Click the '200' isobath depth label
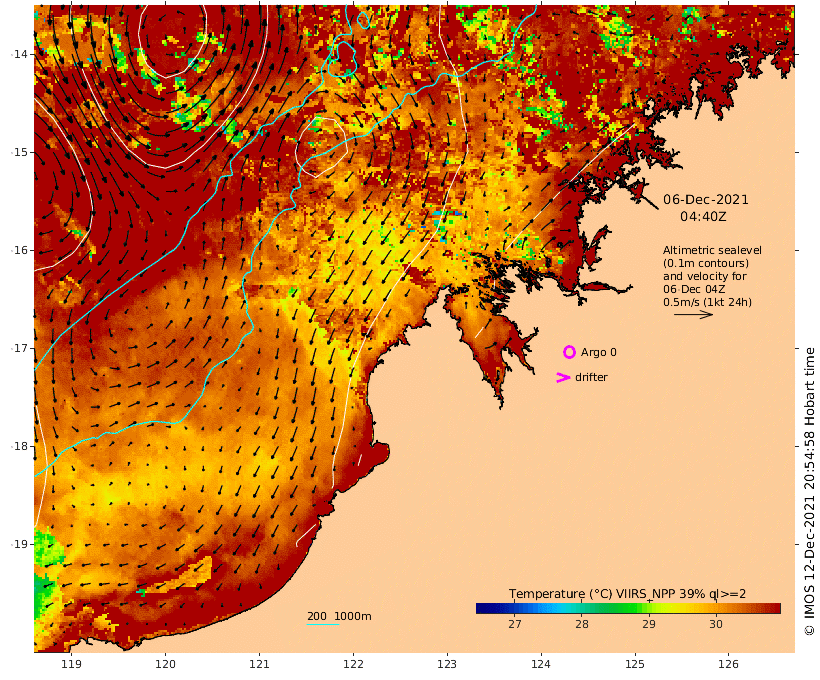The image size is (820, 680). tap(317, 616)
